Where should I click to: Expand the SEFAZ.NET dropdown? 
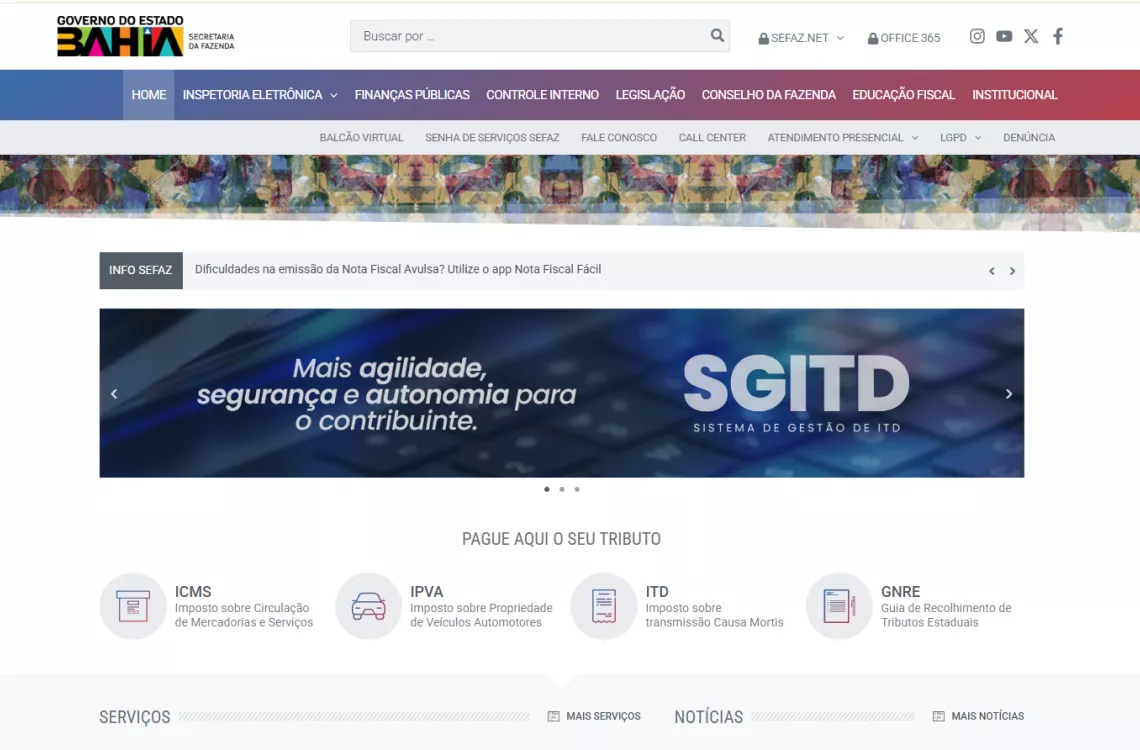801,38
